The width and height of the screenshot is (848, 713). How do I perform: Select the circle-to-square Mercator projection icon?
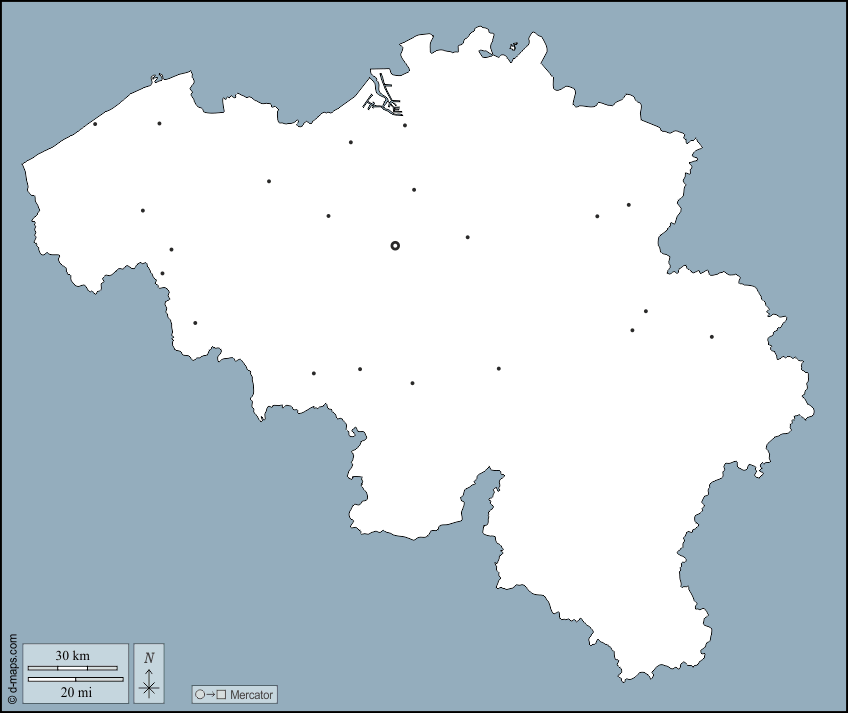point(211,694)
